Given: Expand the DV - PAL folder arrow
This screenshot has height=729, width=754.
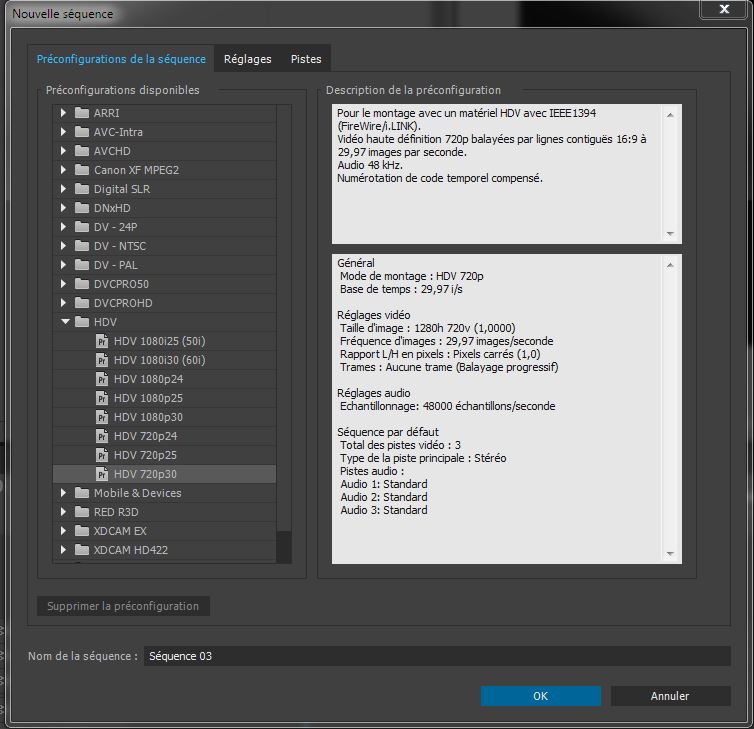Looking at the screenshot, I should coord(63,264).
